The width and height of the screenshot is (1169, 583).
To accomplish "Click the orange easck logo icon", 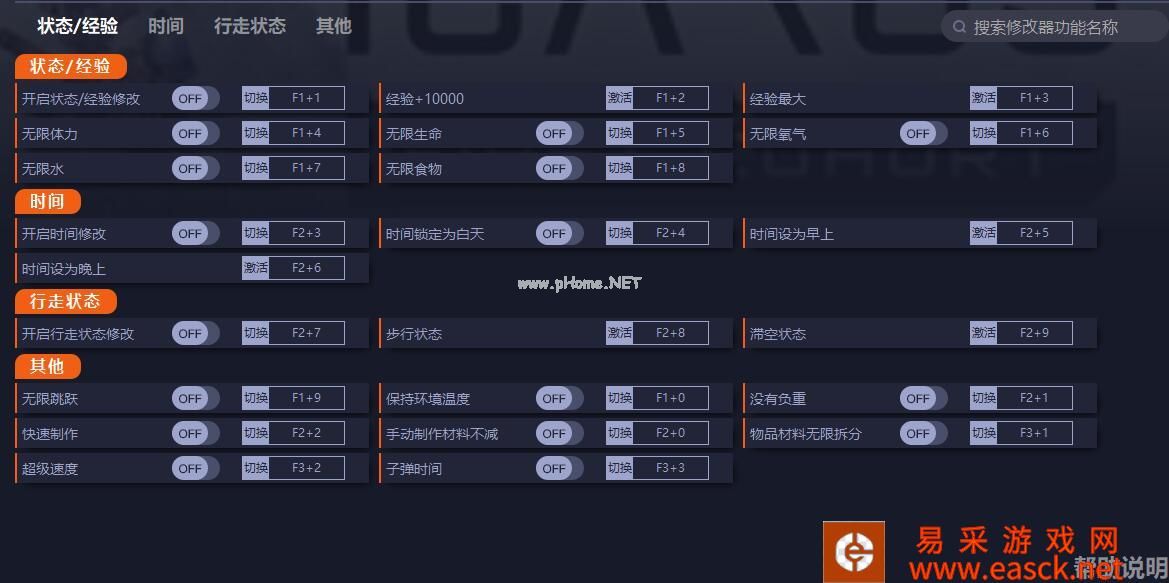I will click(x=854, y=552).
